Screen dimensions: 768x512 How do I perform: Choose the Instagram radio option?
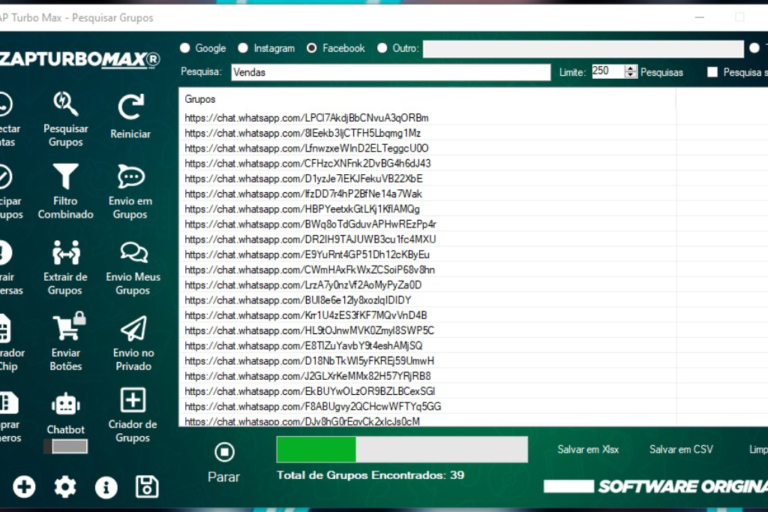[x=243, y=48]
